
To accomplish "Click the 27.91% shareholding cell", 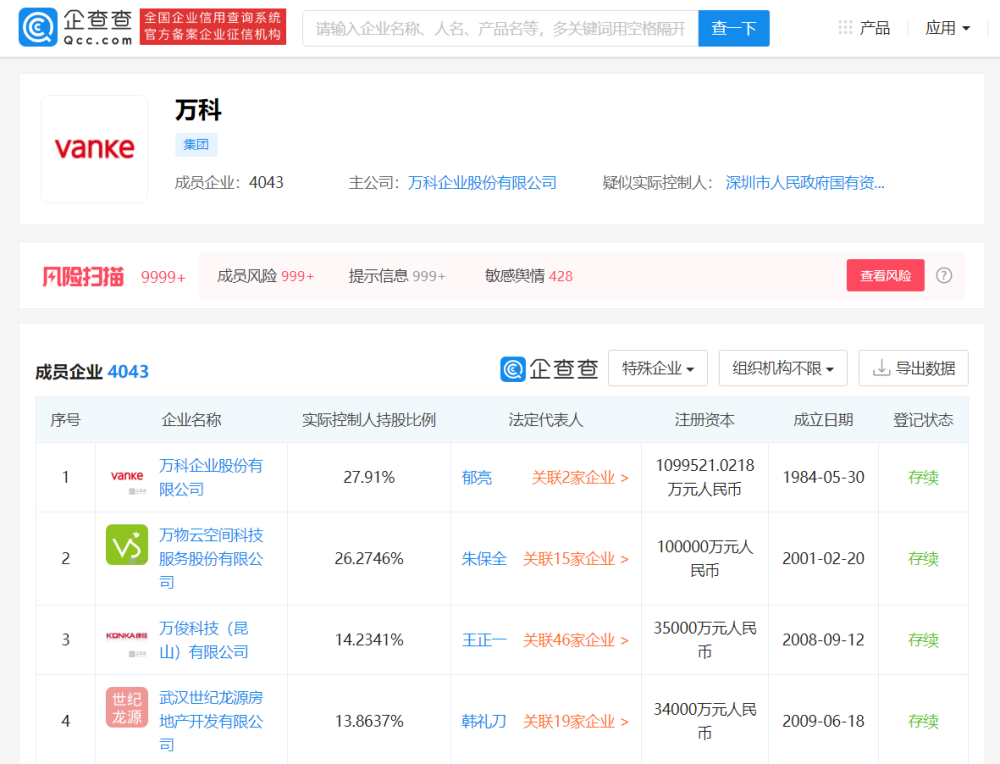I will [x=369, y=477].
